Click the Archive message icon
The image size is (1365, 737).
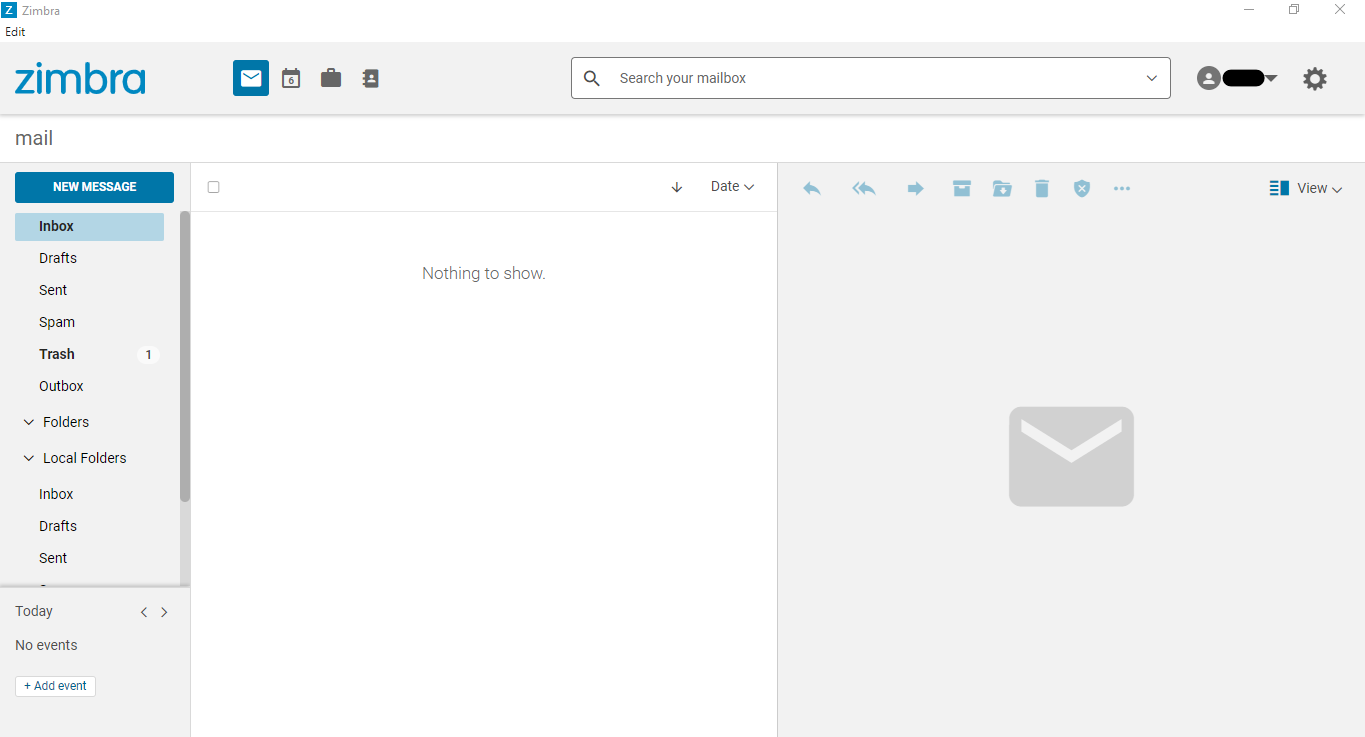pyautogui.click(x=961, y=188)
